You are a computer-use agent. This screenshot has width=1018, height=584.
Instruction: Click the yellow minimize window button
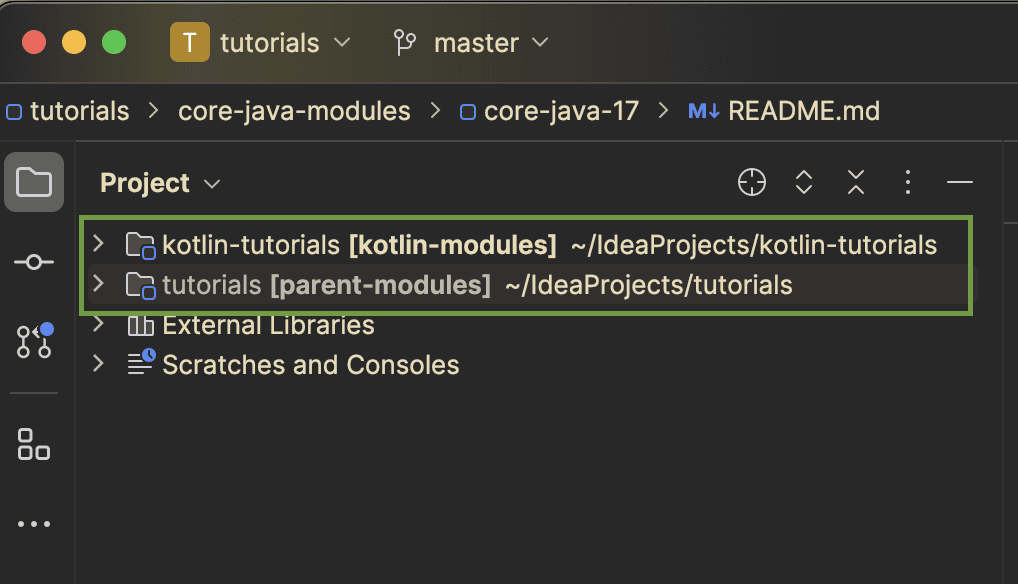(74, 43)
